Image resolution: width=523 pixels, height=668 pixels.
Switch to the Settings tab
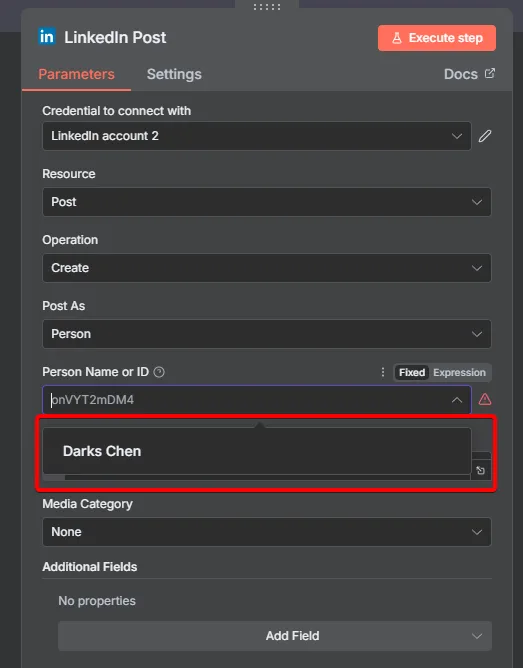[174, 74]
